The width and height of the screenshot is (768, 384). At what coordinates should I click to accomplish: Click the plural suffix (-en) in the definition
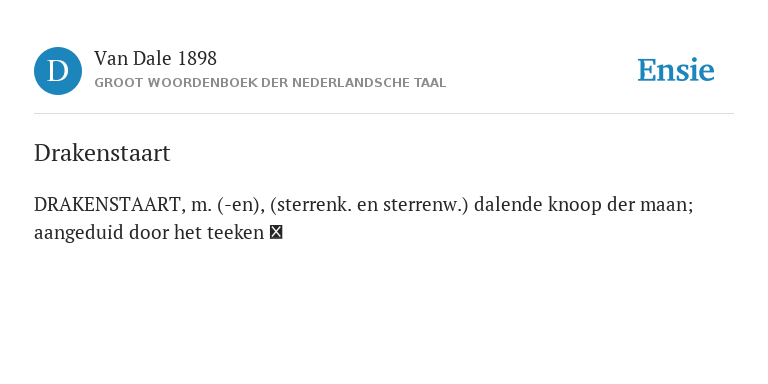(x=241, y=205)
